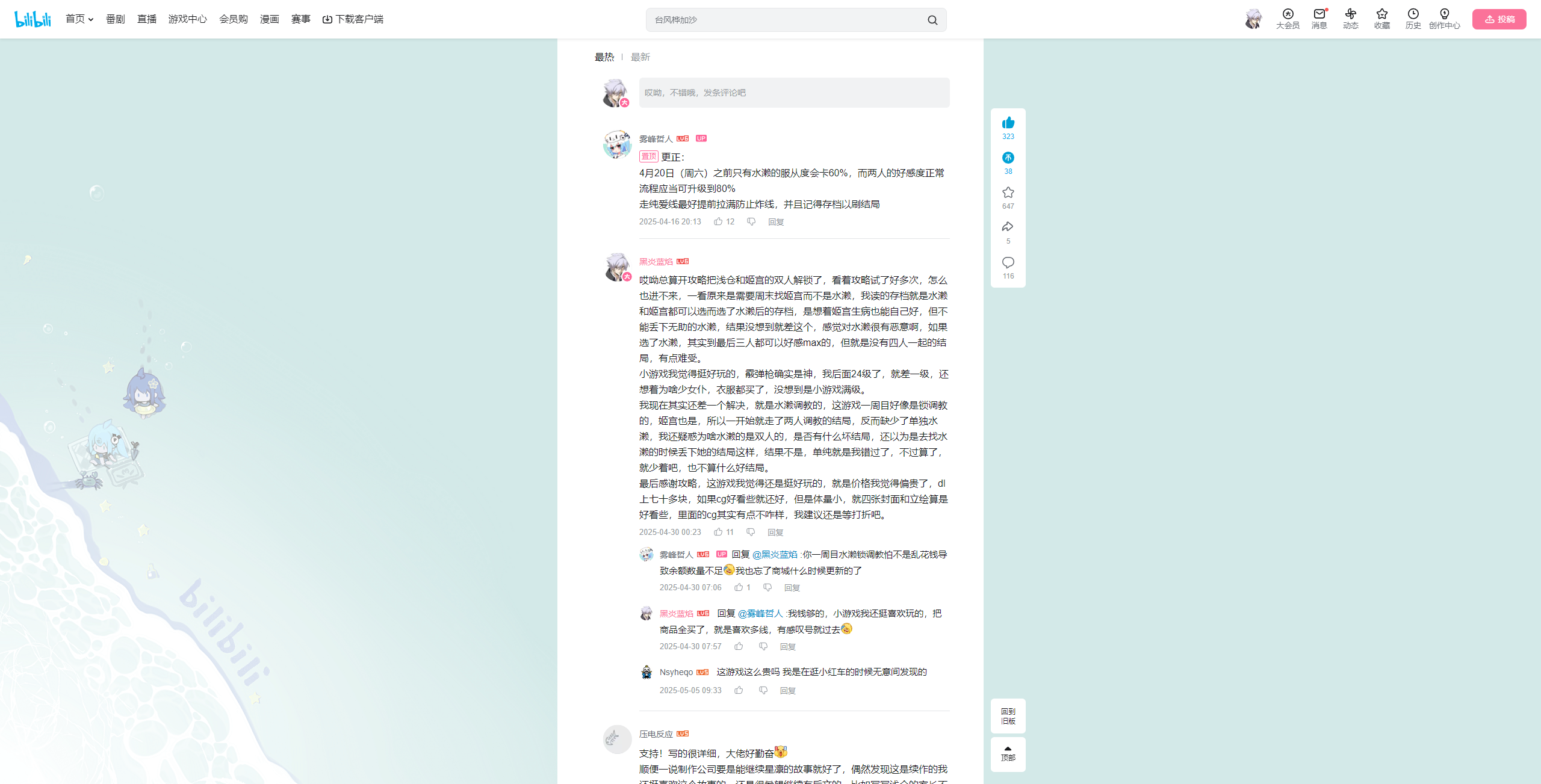Open the 大会员 icon
Image resolution: width=1541 pixels, height=784 pixels.
click(x=1288, y=19)
